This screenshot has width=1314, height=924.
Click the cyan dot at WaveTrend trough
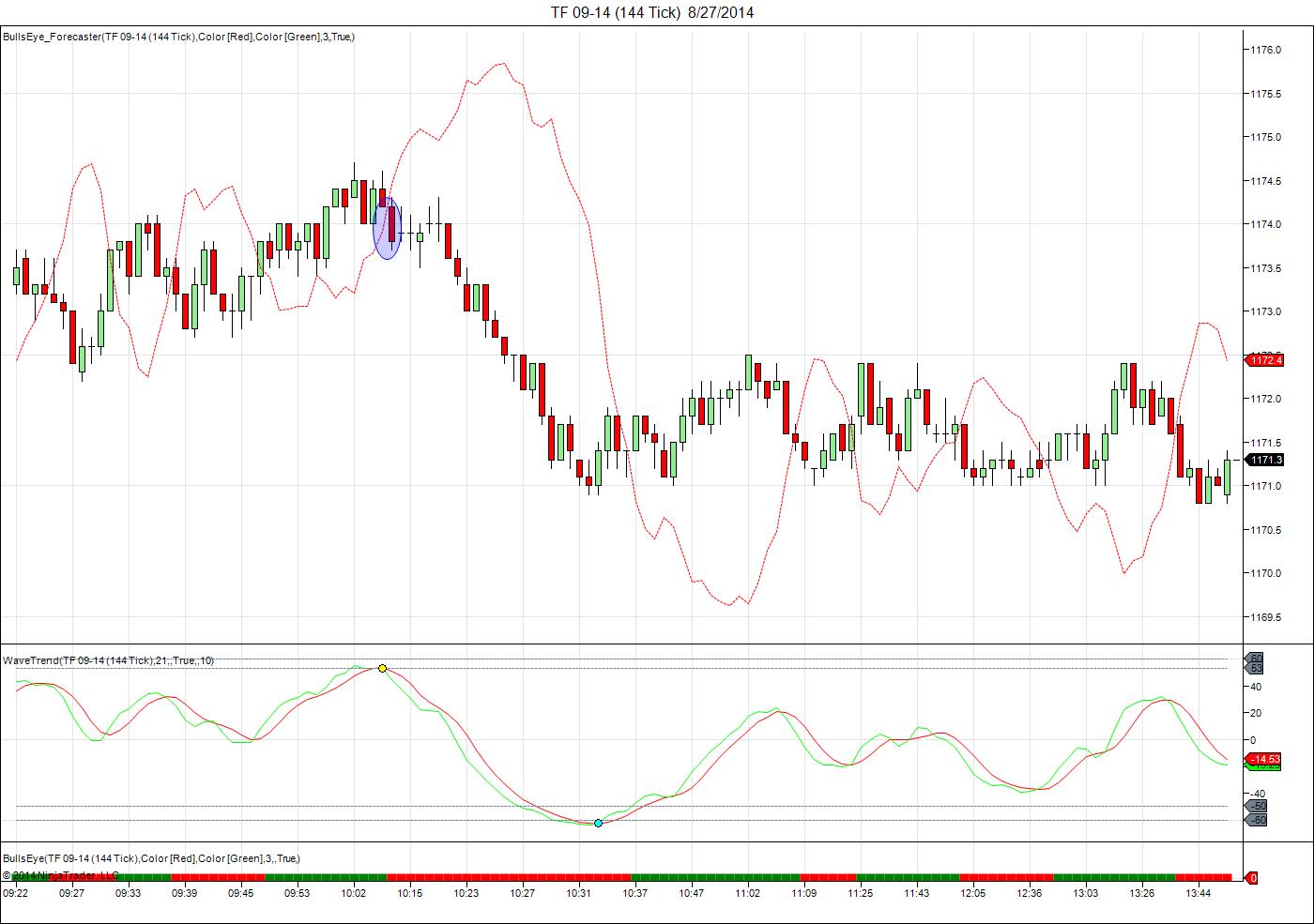(598, 823)
